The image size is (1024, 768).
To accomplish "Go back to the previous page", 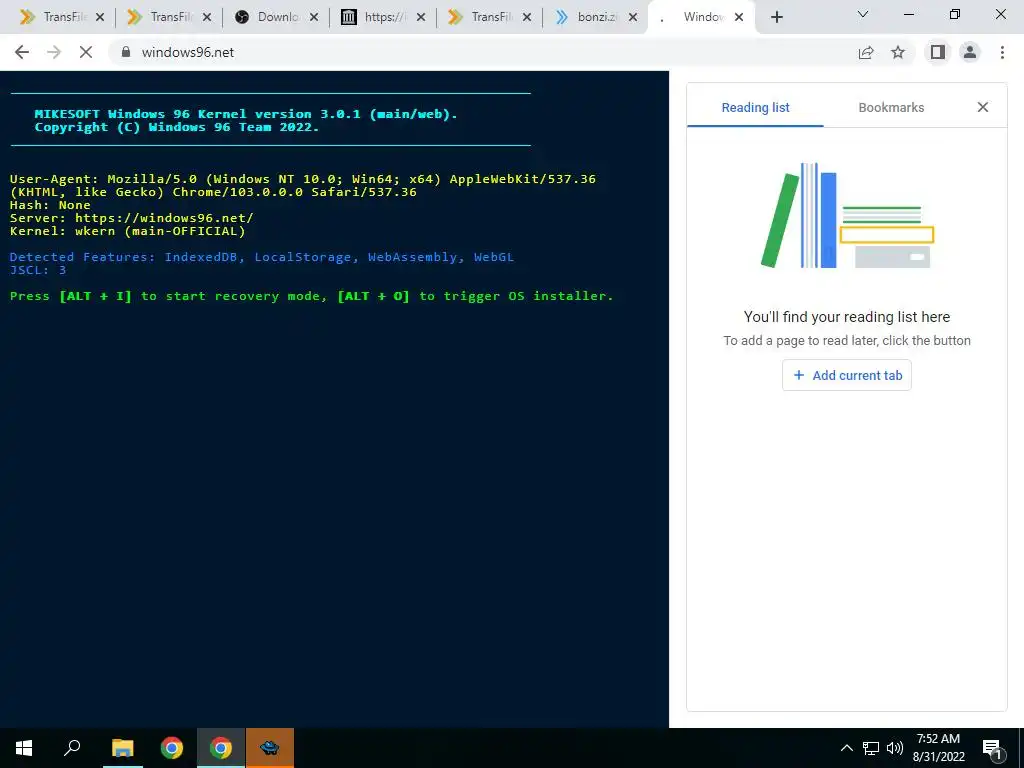I will pyautogui.click(x=22, y=52).
